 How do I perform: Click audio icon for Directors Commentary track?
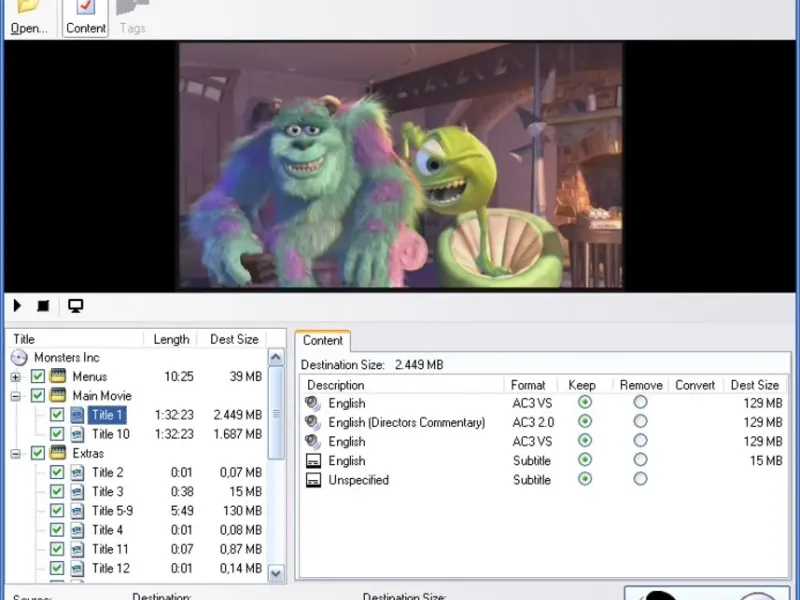pos(313,422)
